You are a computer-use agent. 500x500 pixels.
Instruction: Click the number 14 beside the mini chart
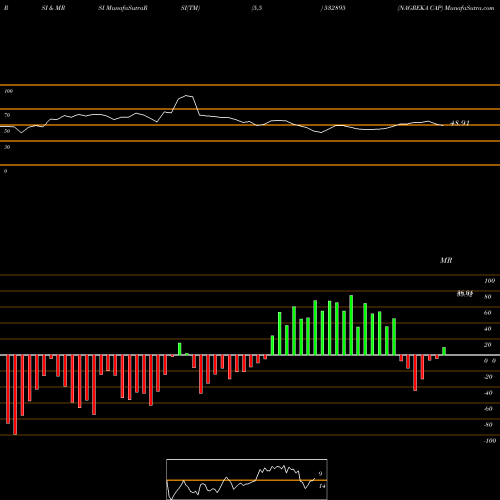coord(322,486)
